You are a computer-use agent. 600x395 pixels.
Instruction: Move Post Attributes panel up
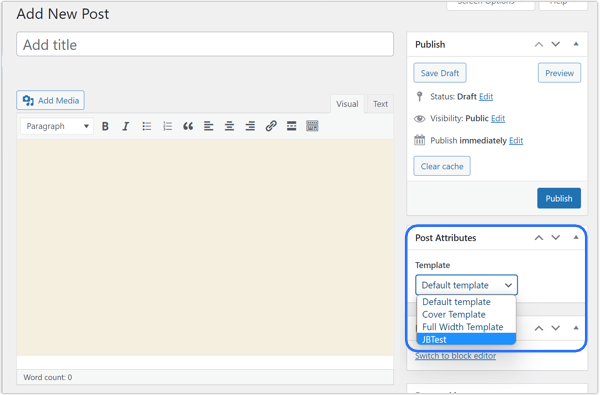(539, 238)
